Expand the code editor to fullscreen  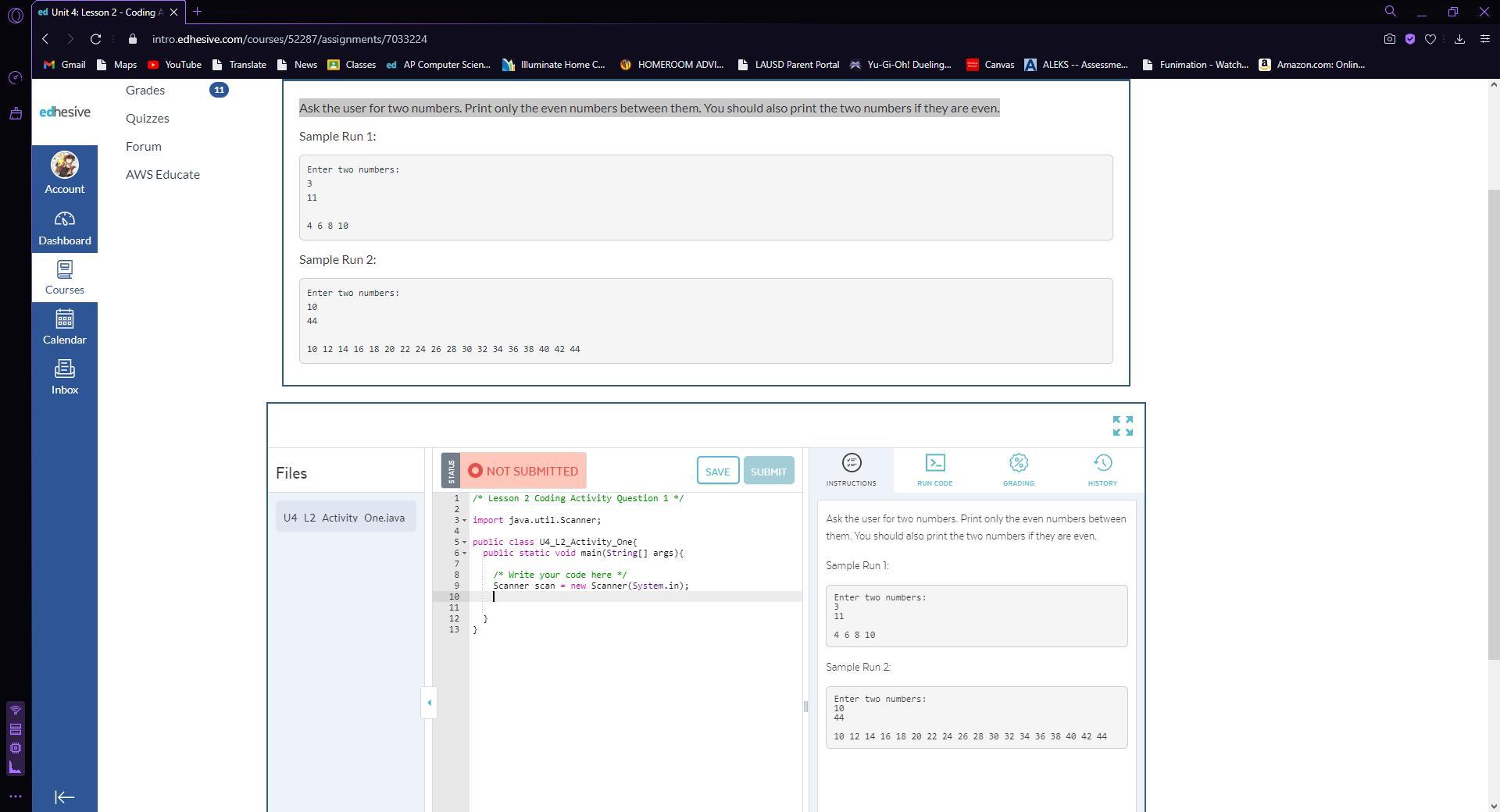pyautogui.click(x=1122, y=426)
